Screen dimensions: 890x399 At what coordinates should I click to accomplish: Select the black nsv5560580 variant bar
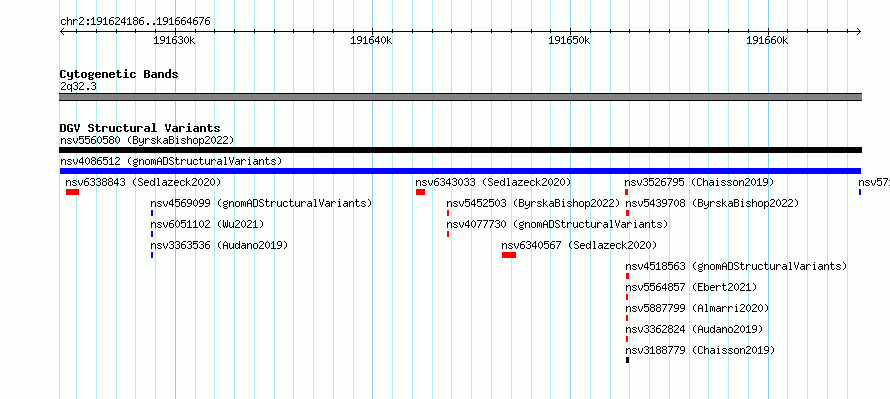click(x=460, y=150)
